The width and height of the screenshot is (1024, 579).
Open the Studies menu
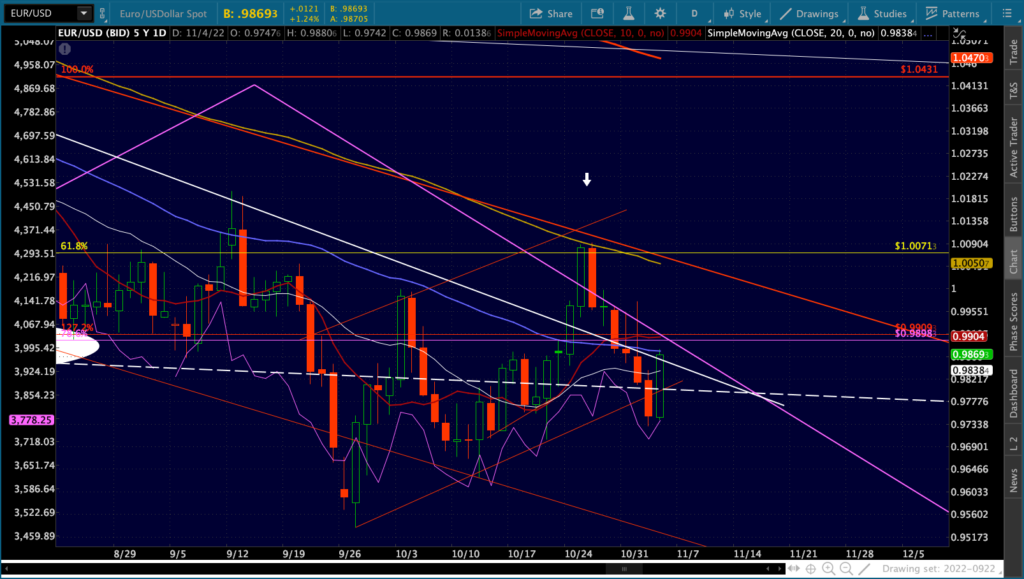coord(882,14)
